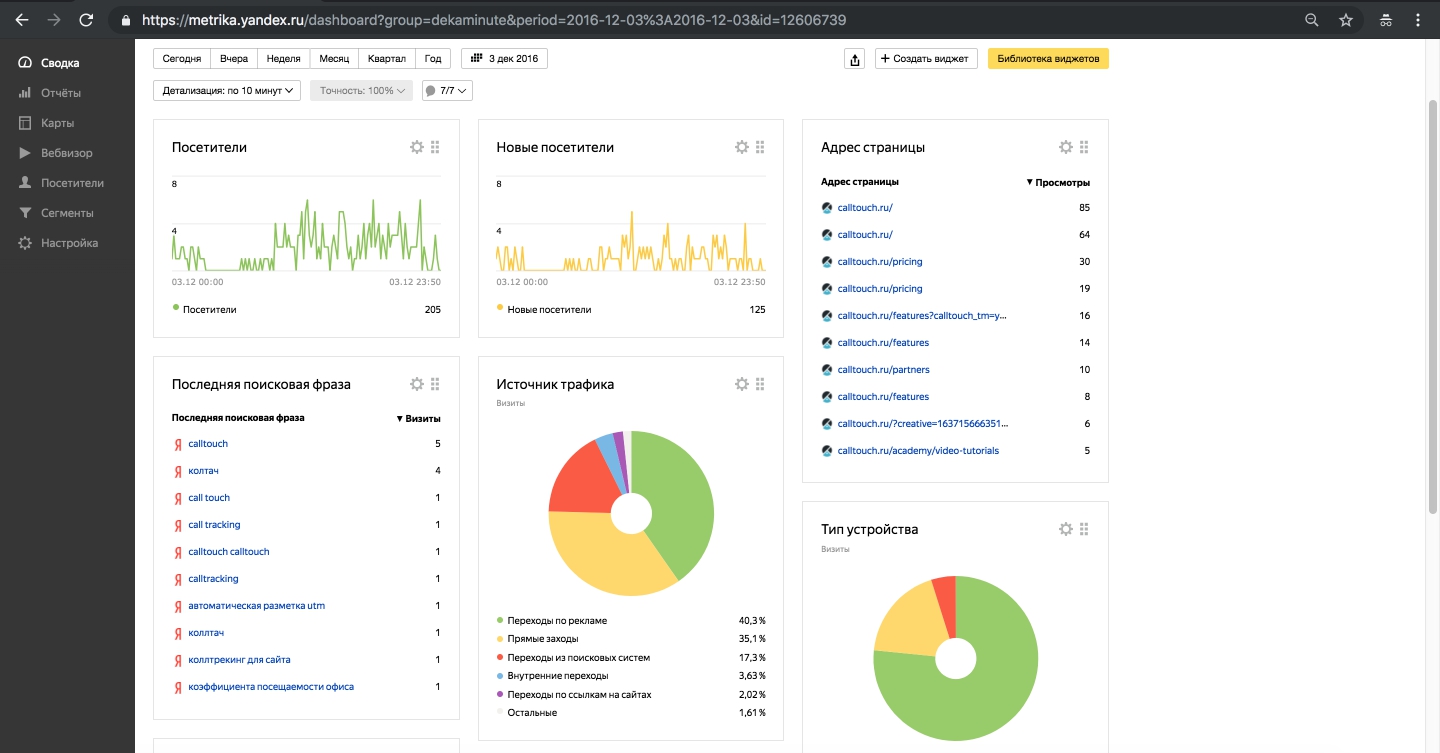Open the Библиотека виджетов
Screen dimensions: 1440x753
(1048, 59)
